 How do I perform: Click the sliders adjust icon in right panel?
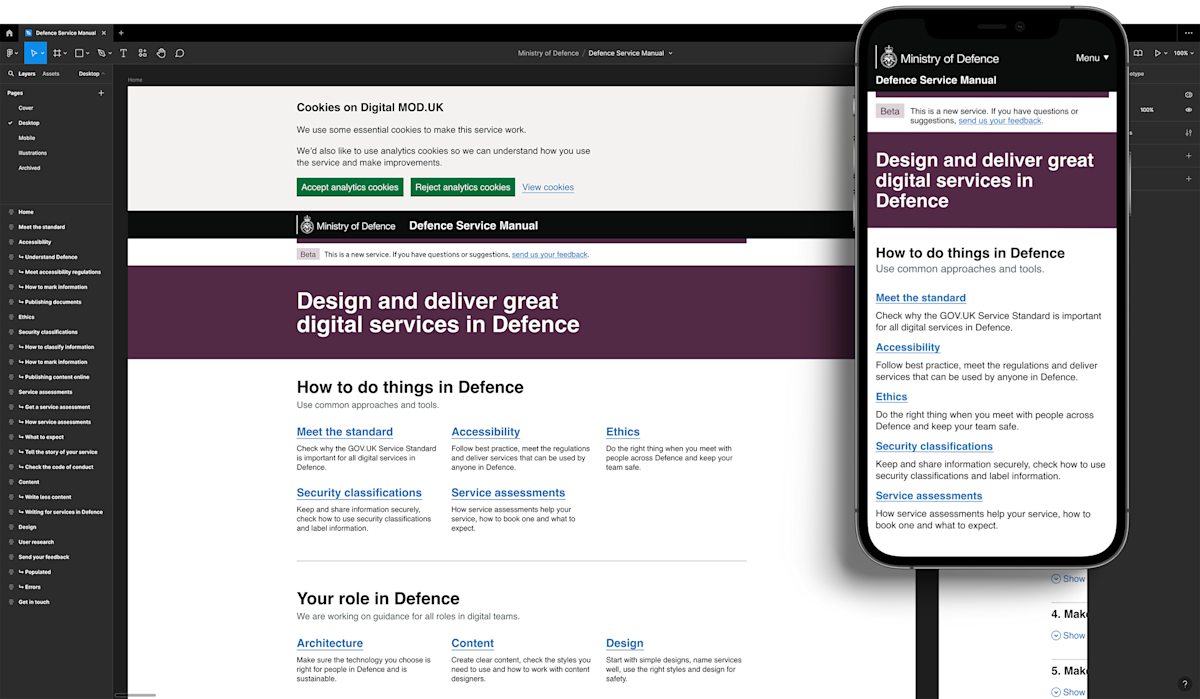pos(1189,133)
